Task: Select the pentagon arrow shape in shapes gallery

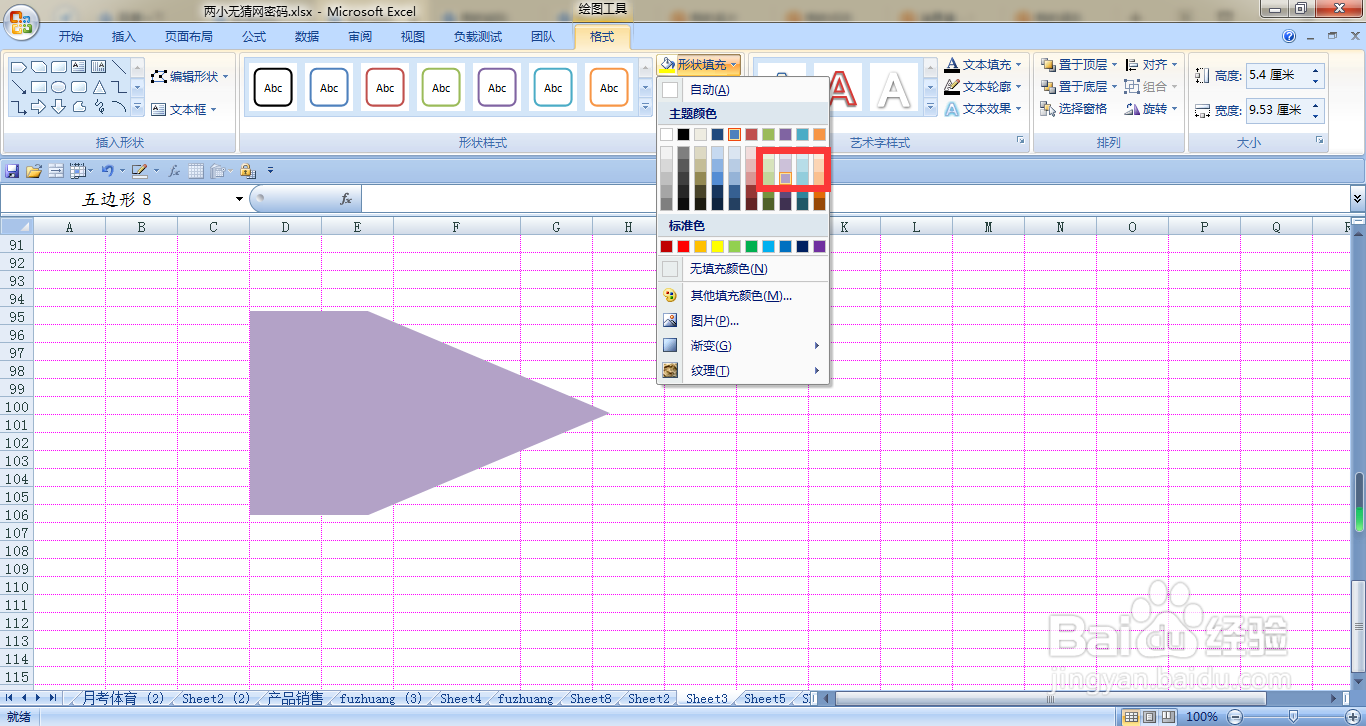Action: click(19, 67)
